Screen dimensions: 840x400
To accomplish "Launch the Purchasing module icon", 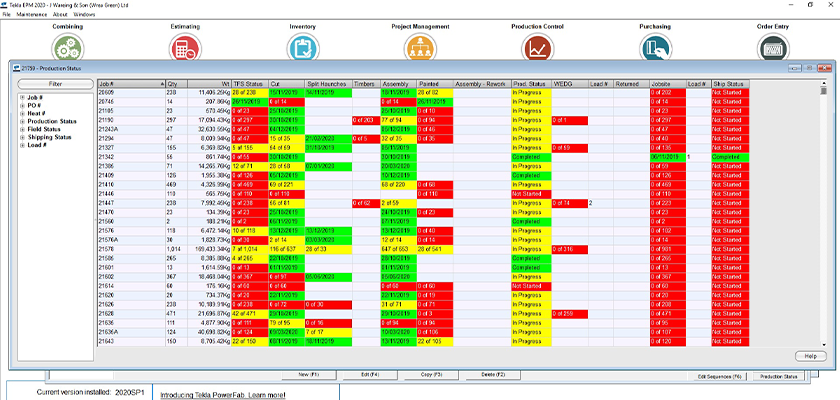I will pos(656,47).
